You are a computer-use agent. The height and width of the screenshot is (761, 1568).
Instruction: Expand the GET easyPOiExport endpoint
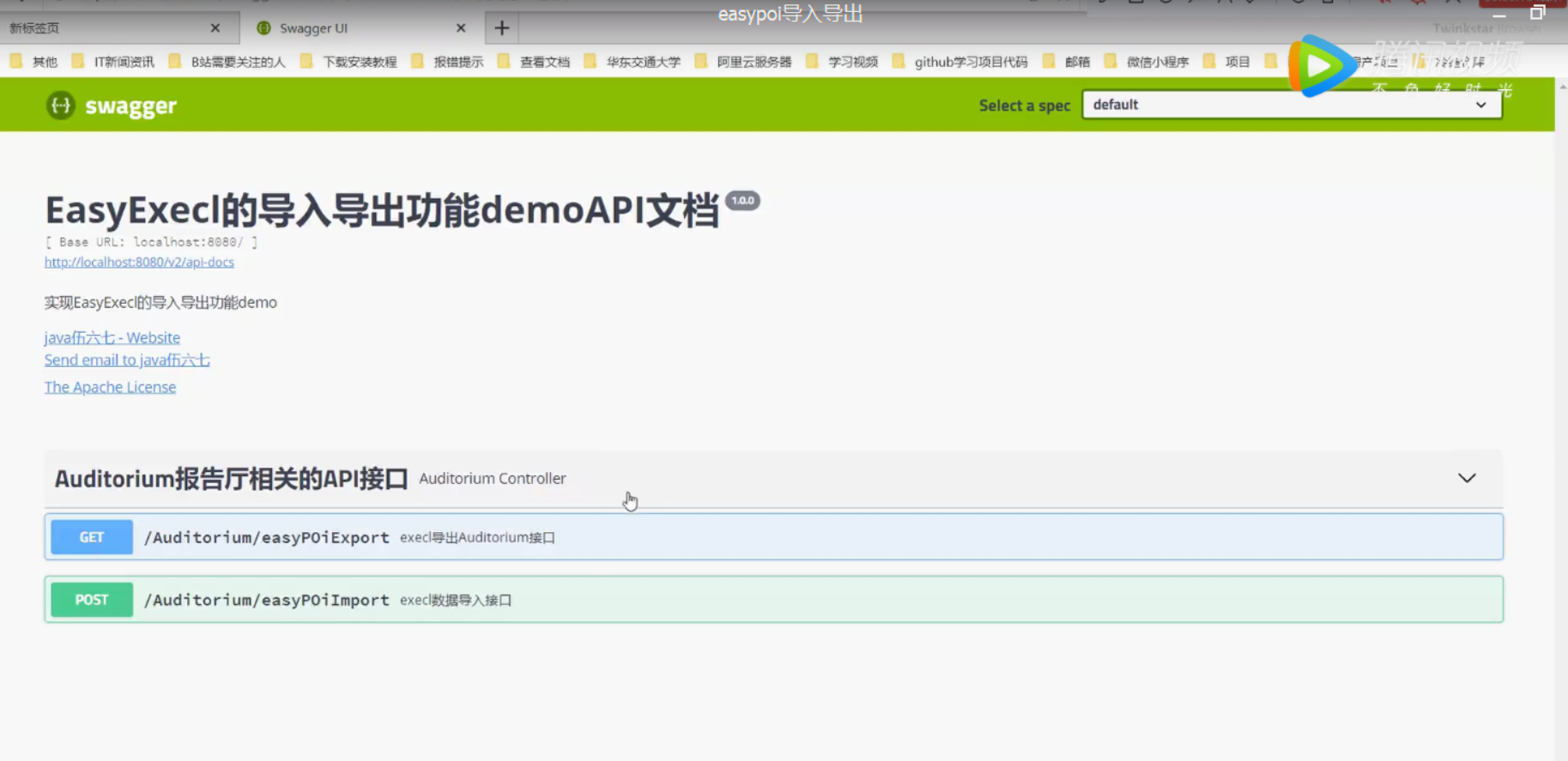(774, 537)
